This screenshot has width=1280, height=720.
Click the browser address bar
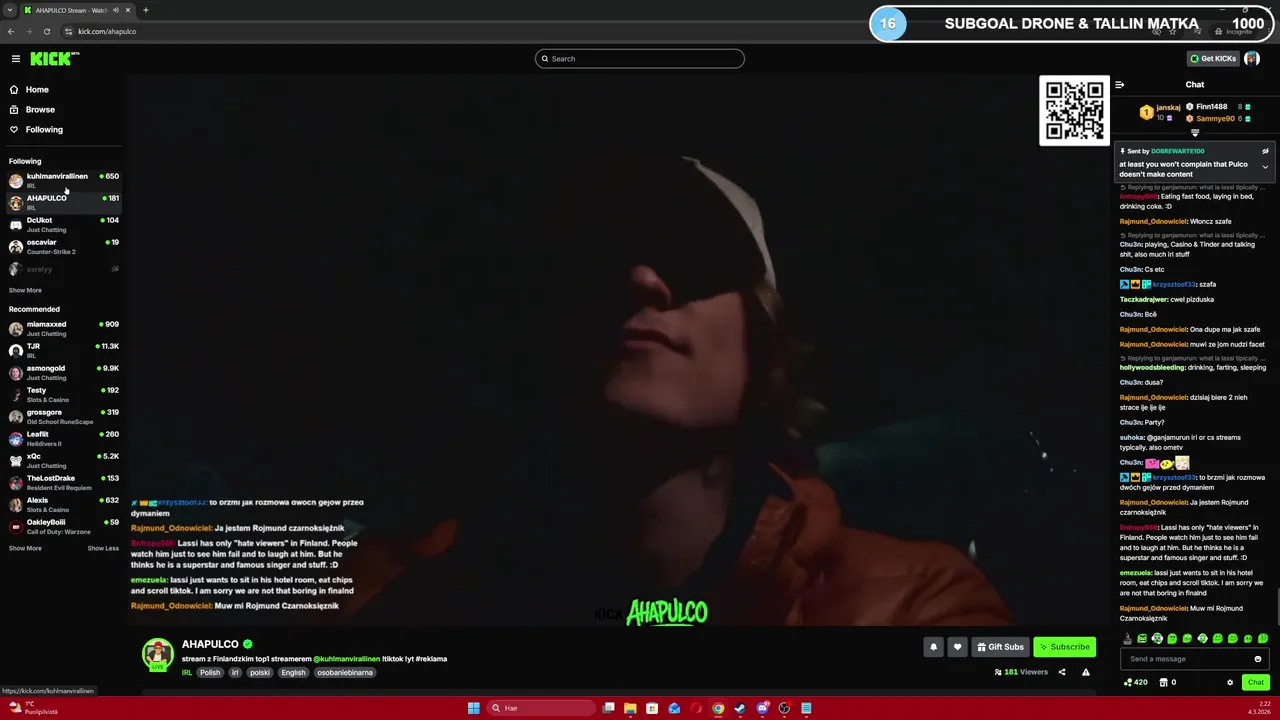[600, 31]
